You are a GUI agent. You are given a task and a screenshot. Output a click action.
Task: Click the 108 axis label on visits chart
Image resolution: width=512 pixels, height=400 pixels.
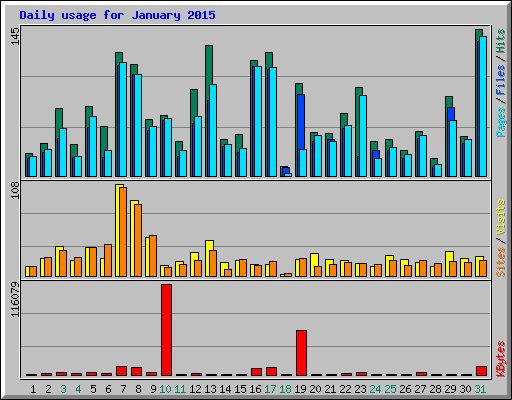point(15,191)
